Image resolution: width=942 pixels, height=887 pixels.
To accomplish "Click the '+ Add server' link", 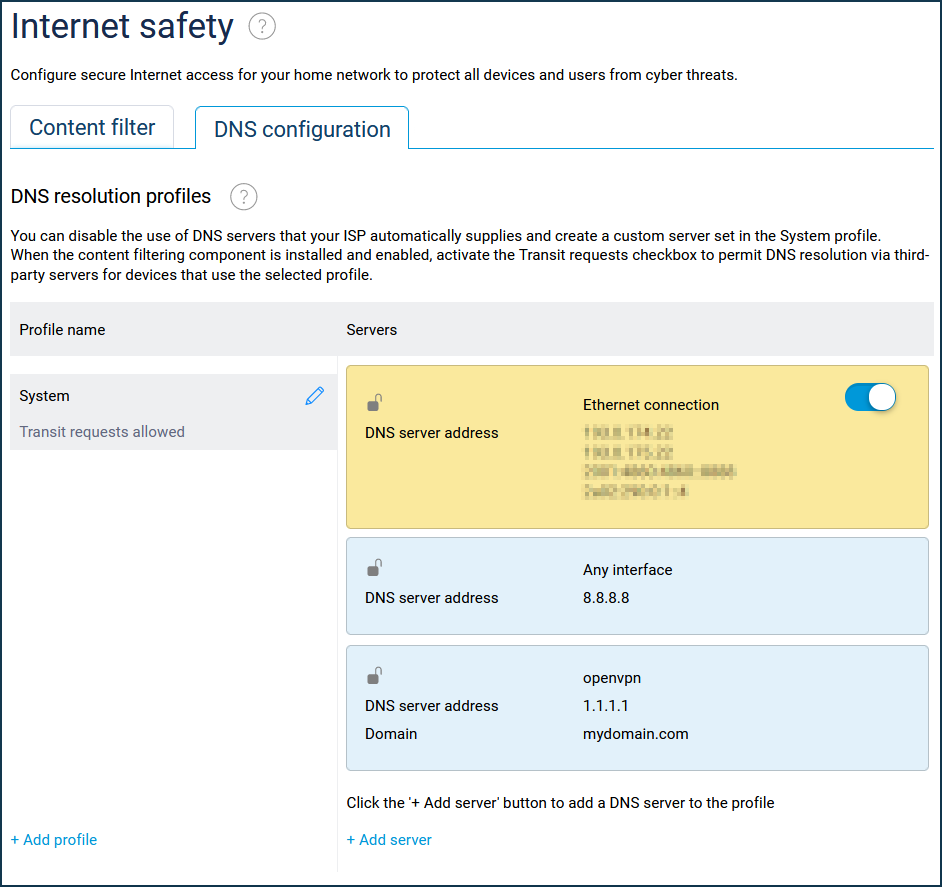I will (x=389, y=840).
